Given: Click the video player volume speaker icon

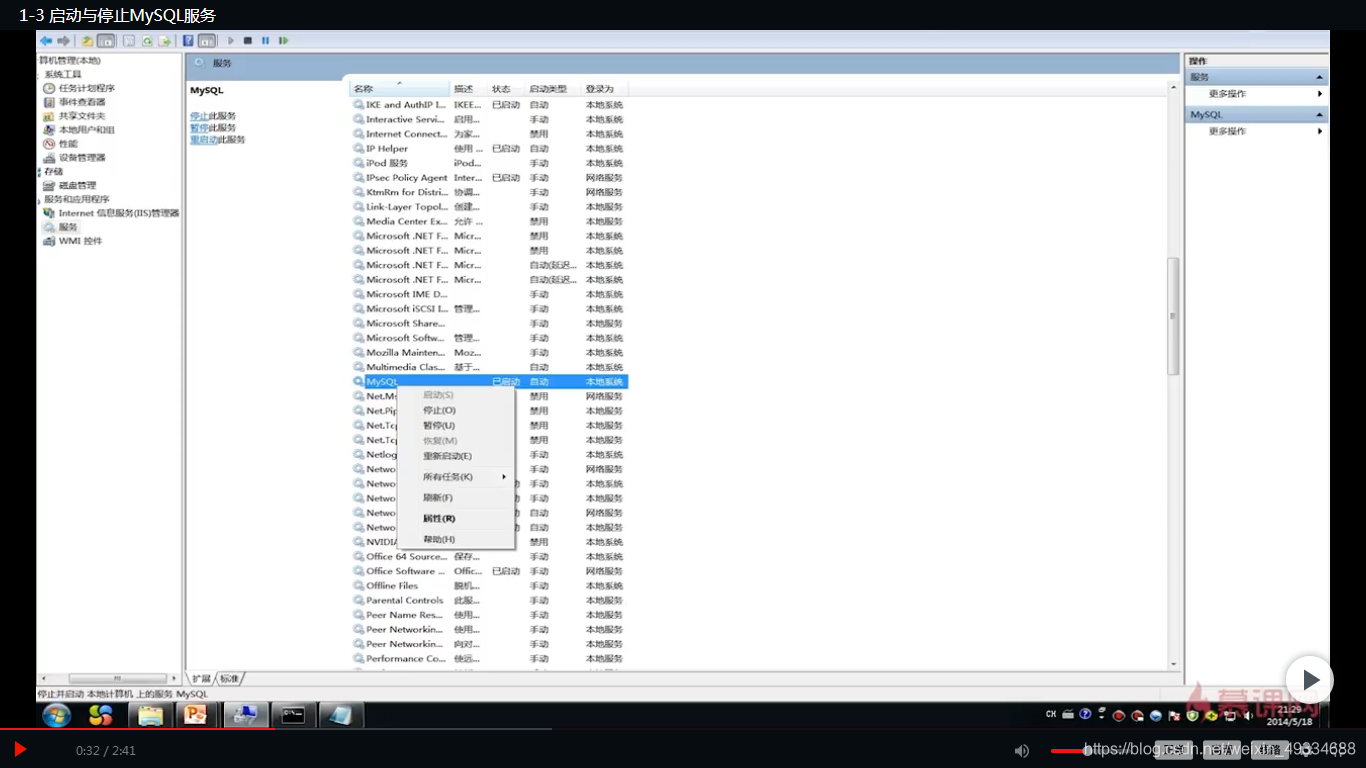Looking at the screenshot, I should [x=1022, y=750].
